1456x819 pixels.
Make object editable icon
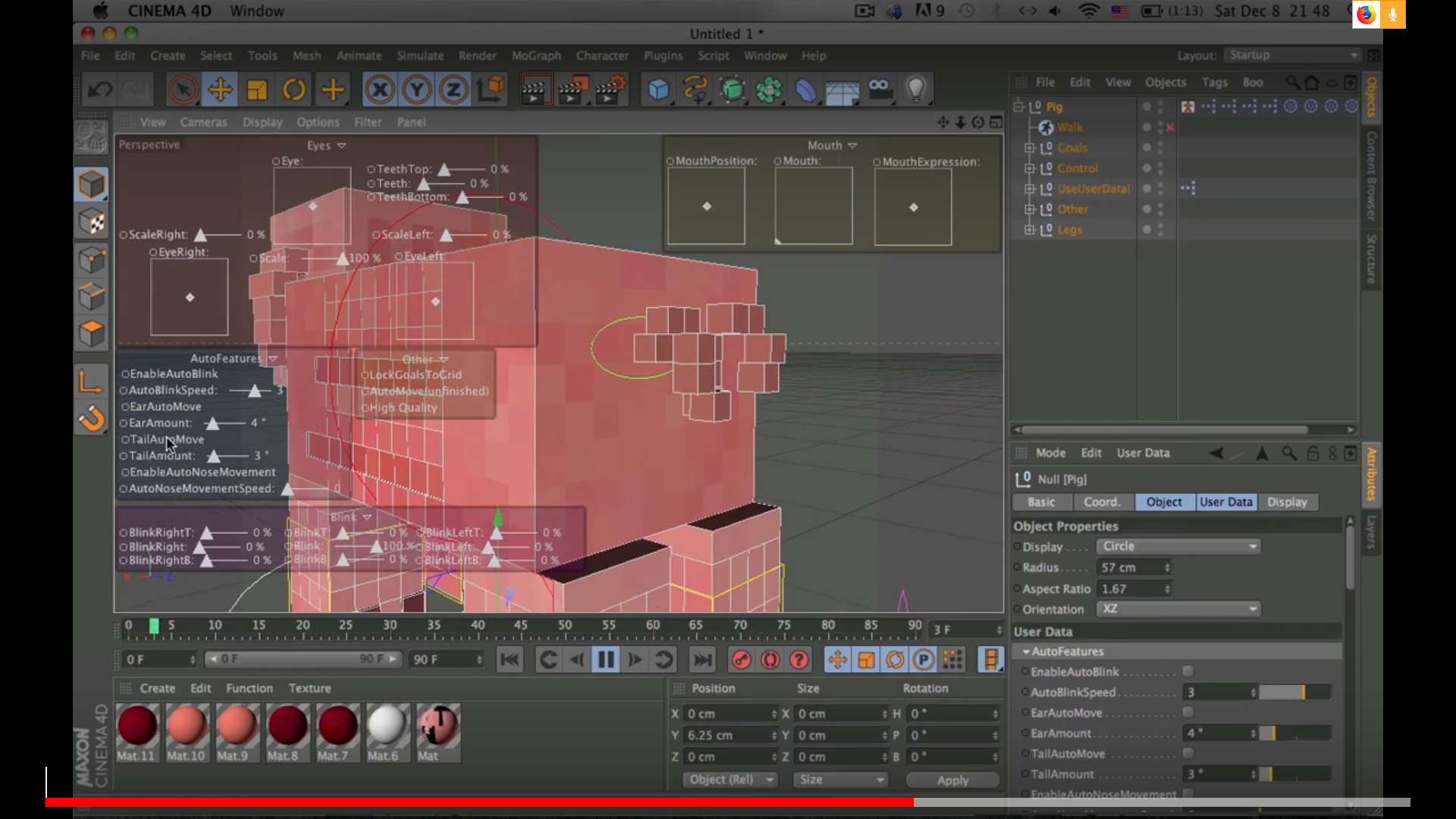[91, 139]
